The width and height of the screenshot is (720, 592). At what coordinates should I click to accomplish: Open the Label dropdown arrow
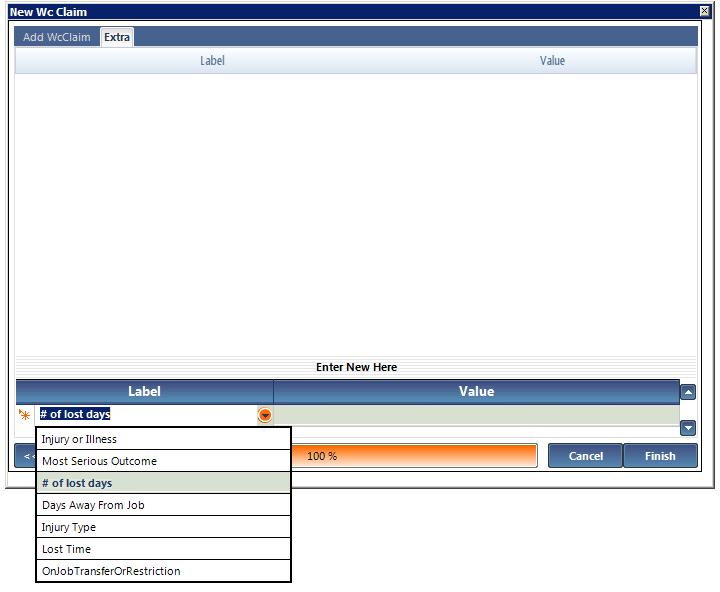(264, 415)
